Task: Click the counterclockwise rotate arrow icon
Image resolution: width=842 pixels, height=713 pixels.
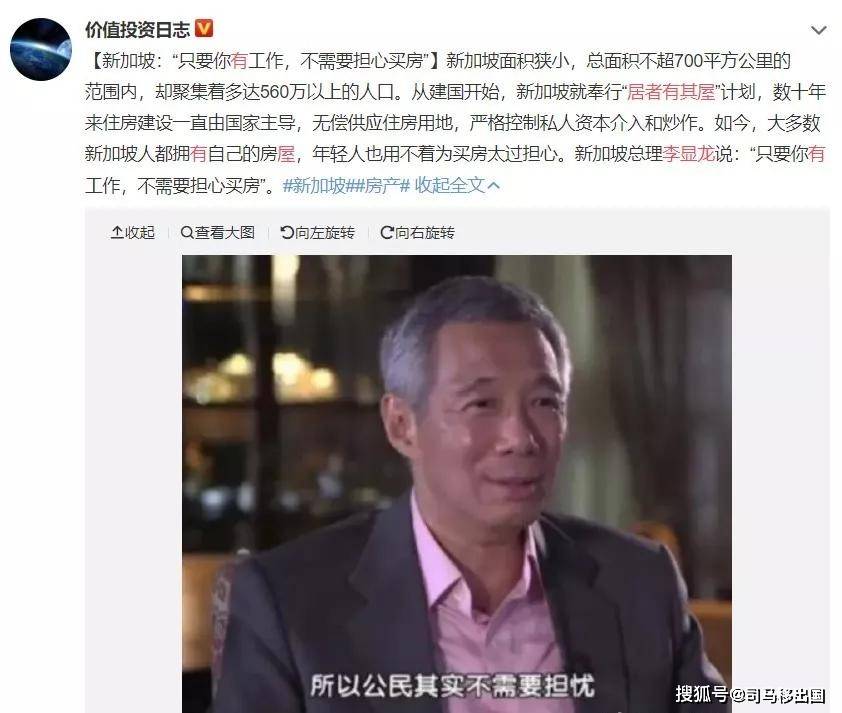Action: tap(287, 232)
